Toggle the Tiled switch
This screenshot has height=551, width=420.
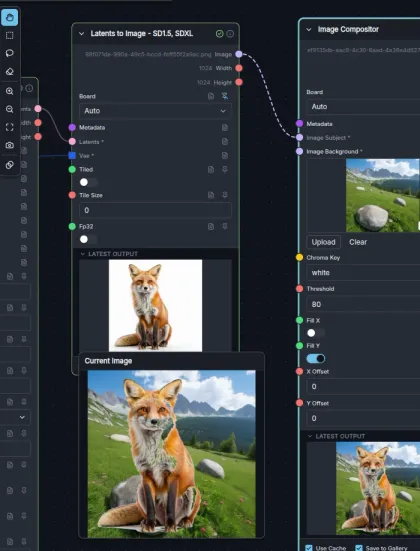click(88, 182)
